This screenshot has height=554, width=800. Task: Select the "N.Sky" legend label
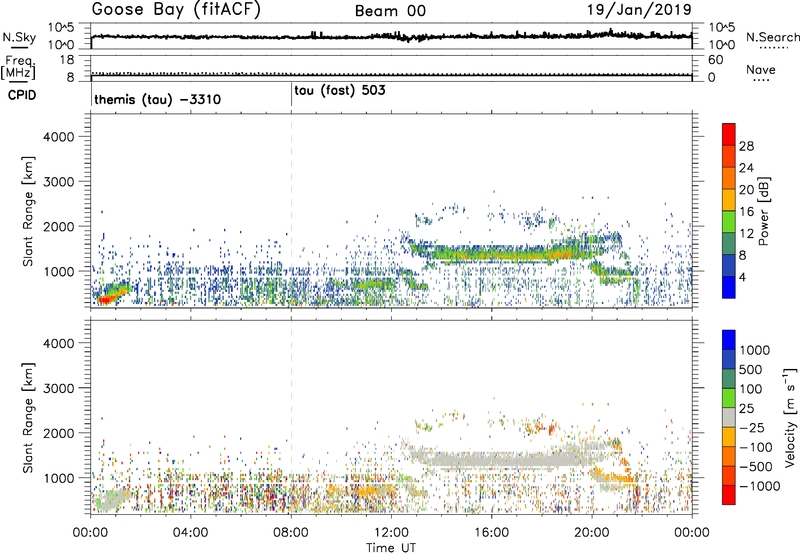[19, 37]
